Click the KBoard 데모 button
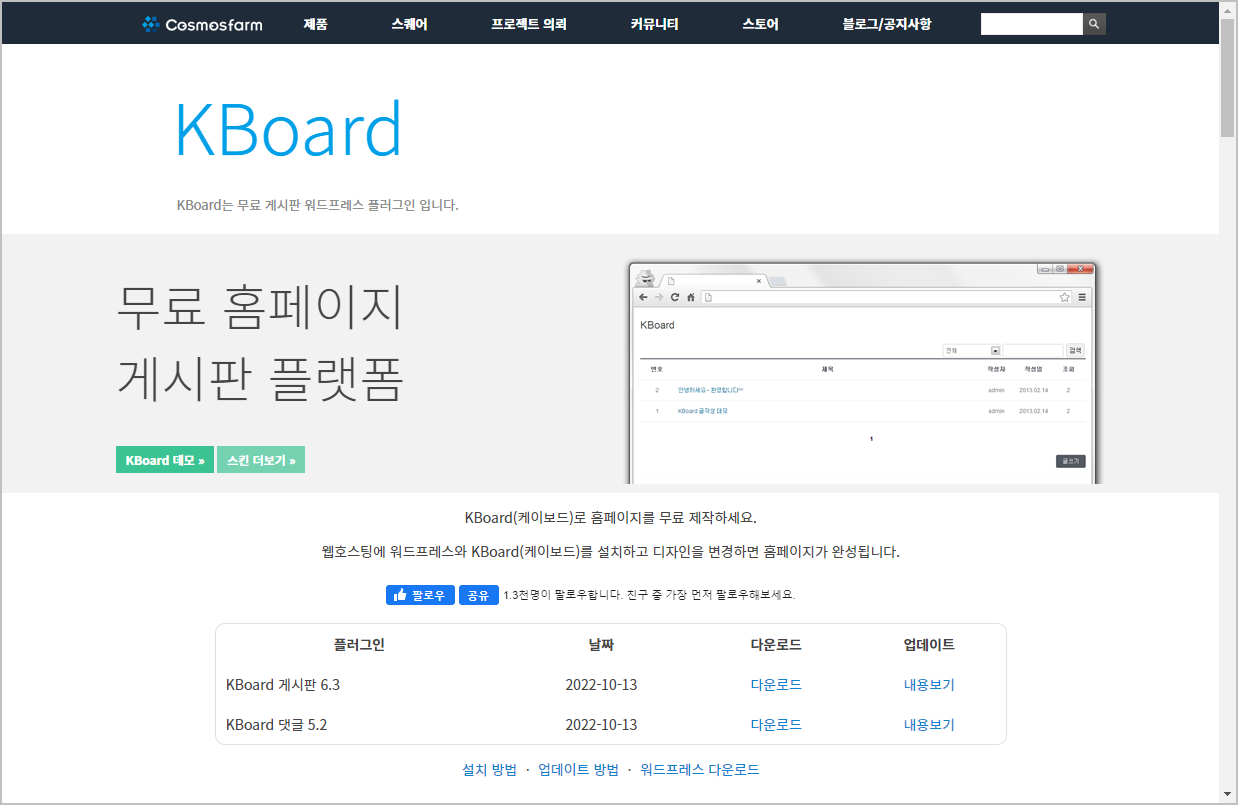The width and height of the screenshot is (1238, 805). (x=165, y=460)
